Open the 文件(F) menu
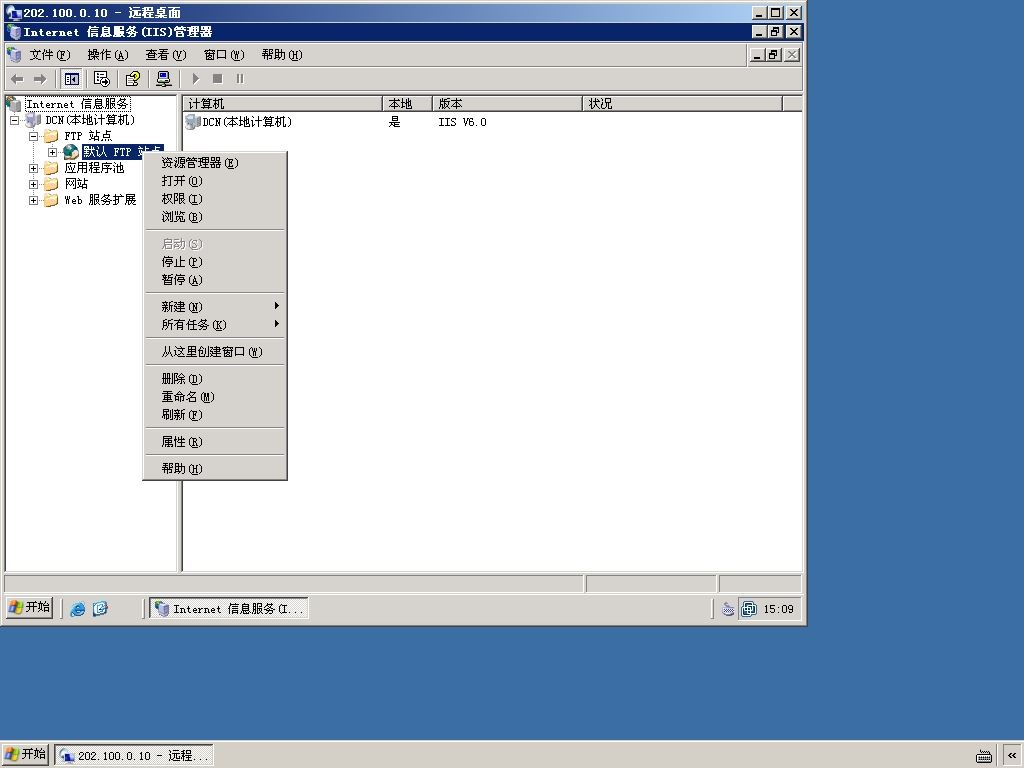This screenshot has height=768, width=1024. click(x=50, y=55)
